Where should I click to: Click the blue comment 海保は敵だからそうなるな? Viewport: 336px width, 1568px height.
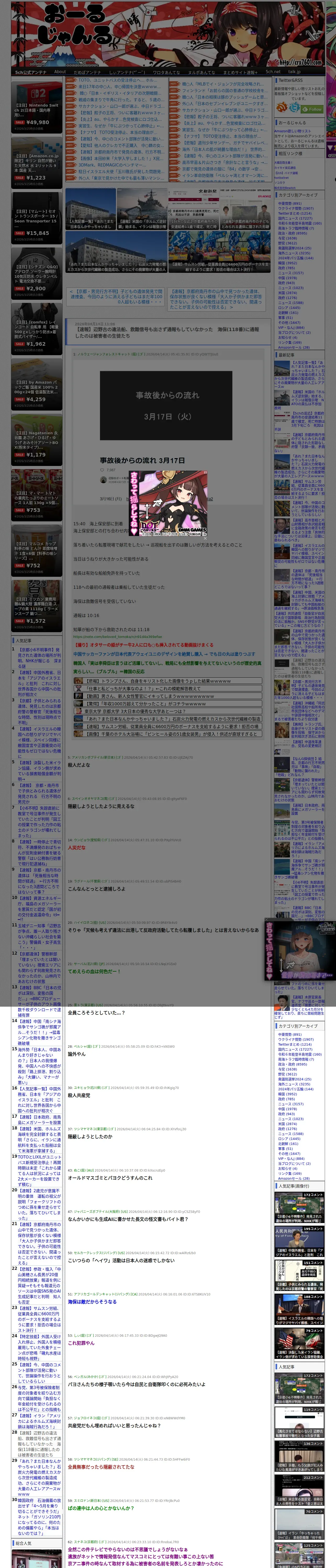(x=92, y=1301)
